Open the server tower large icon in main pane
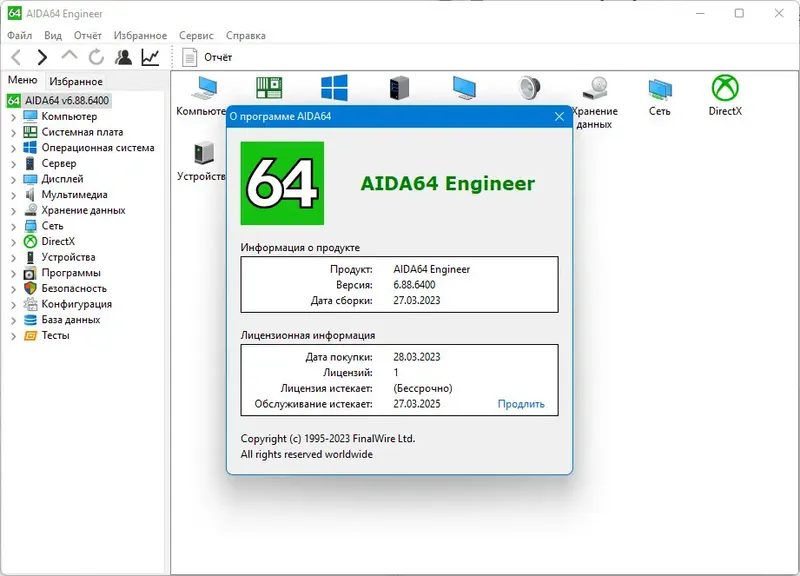The height and width of the screenshot is (576, 800). [399, 88]
